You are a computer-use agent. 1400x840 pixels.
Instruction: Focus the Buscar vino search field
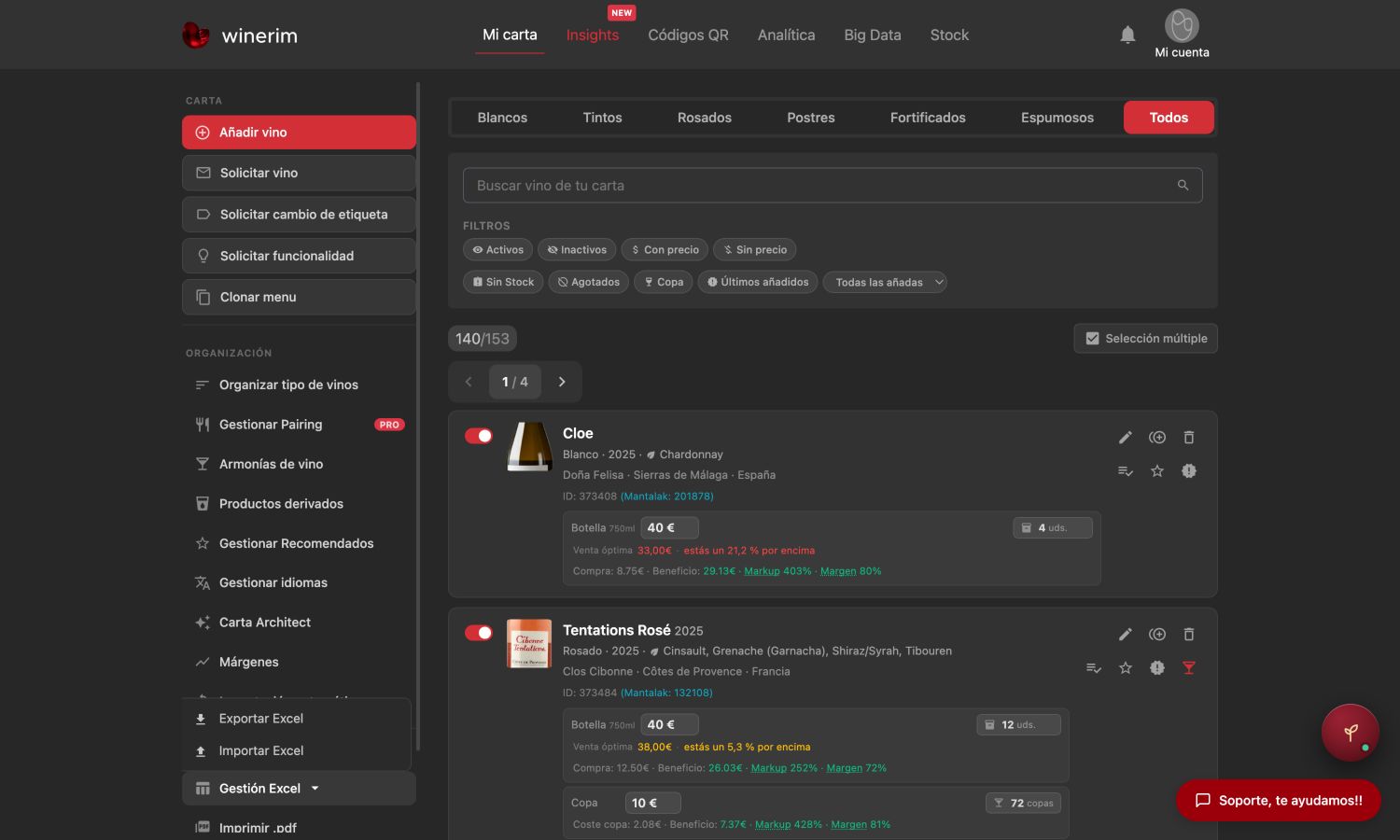[x=833, y=186]
